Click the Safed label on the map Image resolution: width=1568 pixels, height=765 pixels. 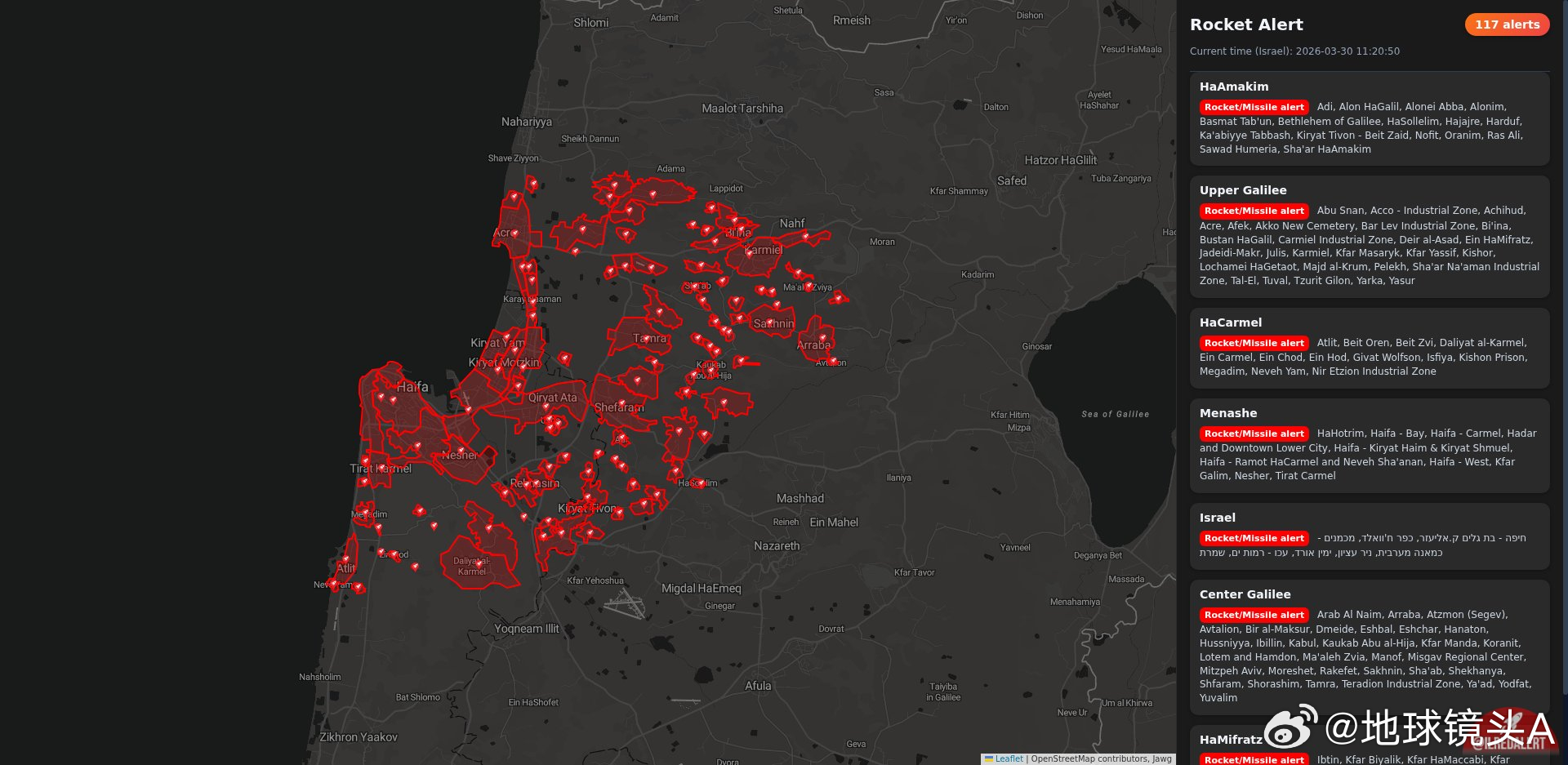1012,180
